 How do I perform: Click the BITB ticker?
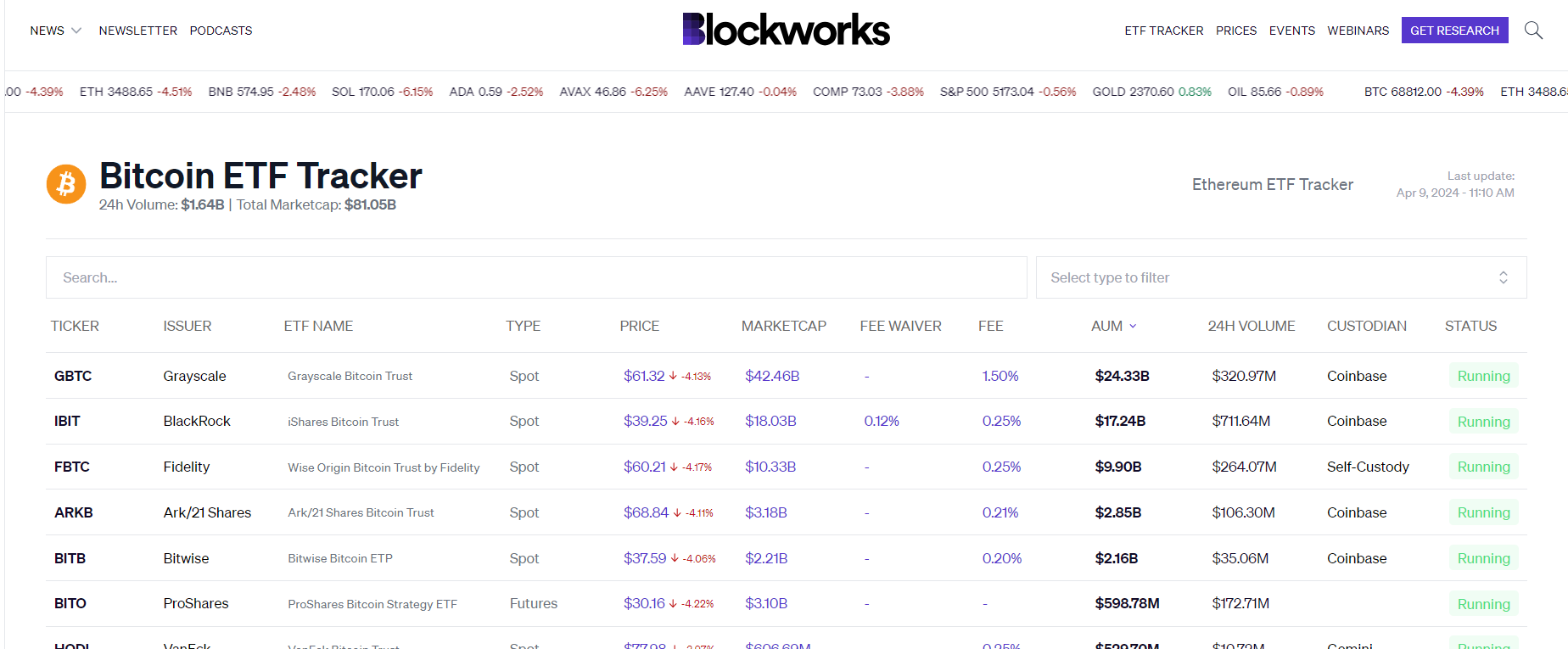70,558
